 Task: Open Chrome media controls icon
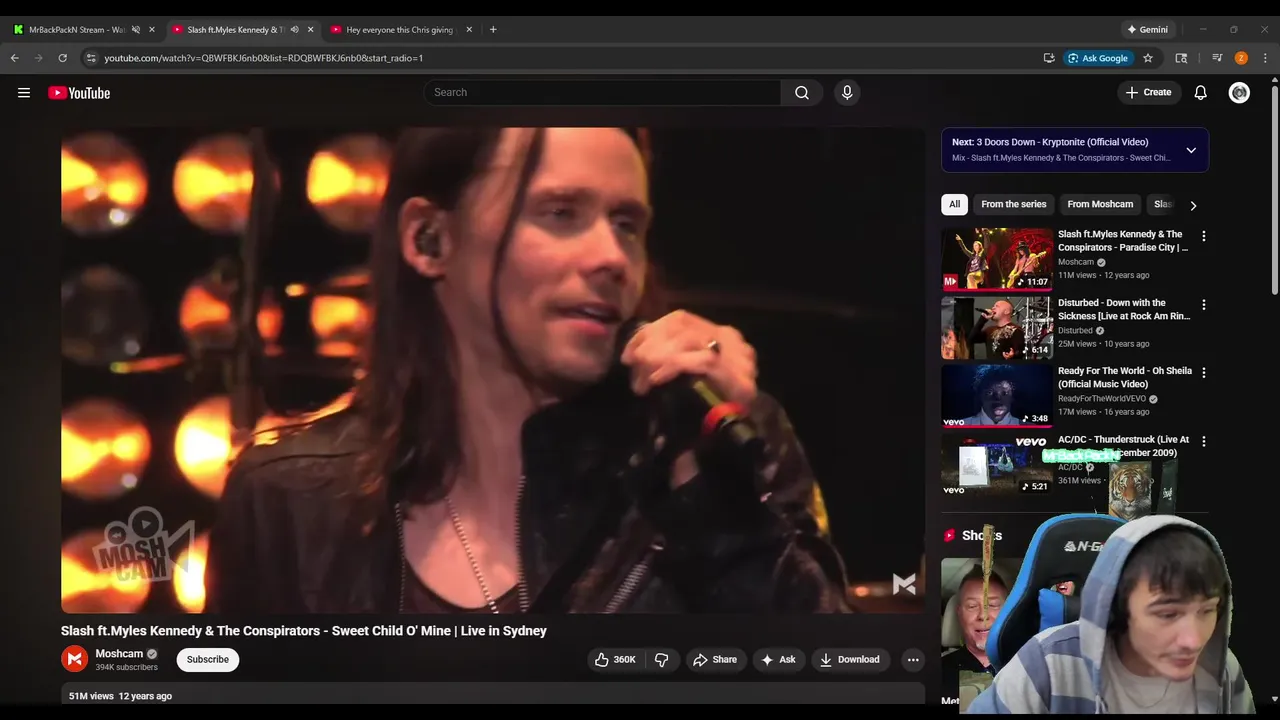[x=1217, y=58]
